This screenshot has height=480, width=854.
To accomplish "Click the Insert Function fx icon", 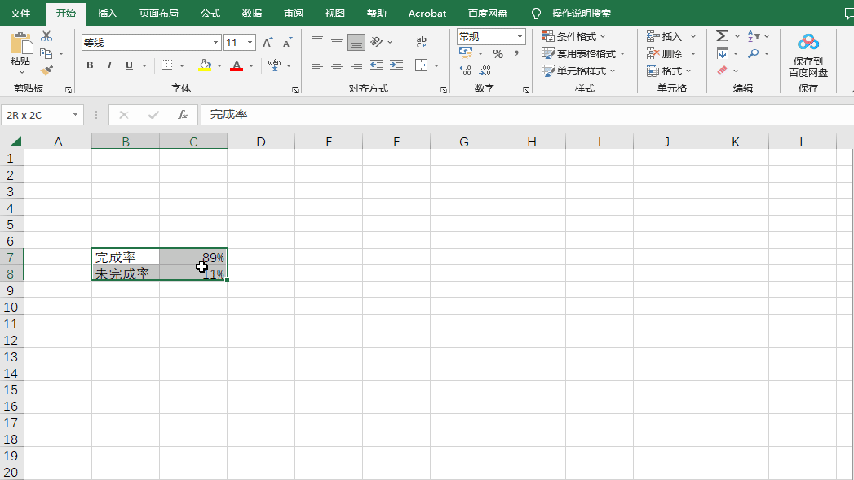I will tap(183, 115).
